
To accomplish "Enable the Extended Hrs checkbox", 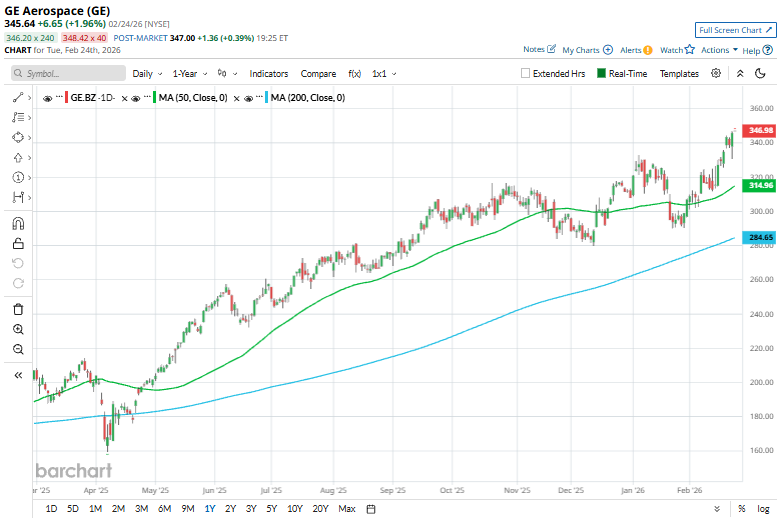I will pos(526,73).
